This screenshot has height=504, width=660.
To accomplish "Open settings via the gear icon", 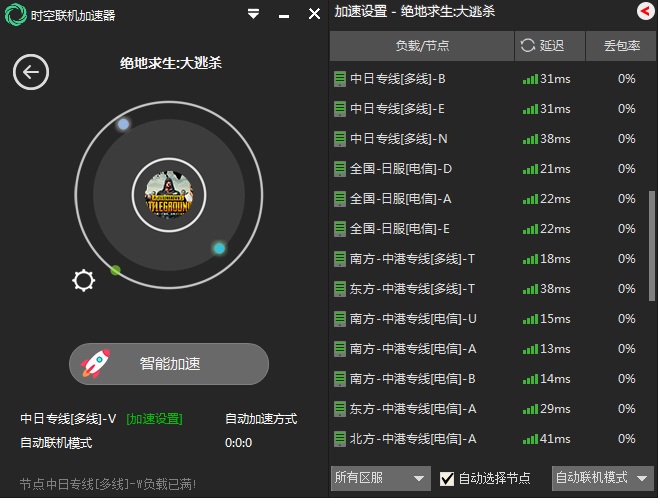I will 83,280.
